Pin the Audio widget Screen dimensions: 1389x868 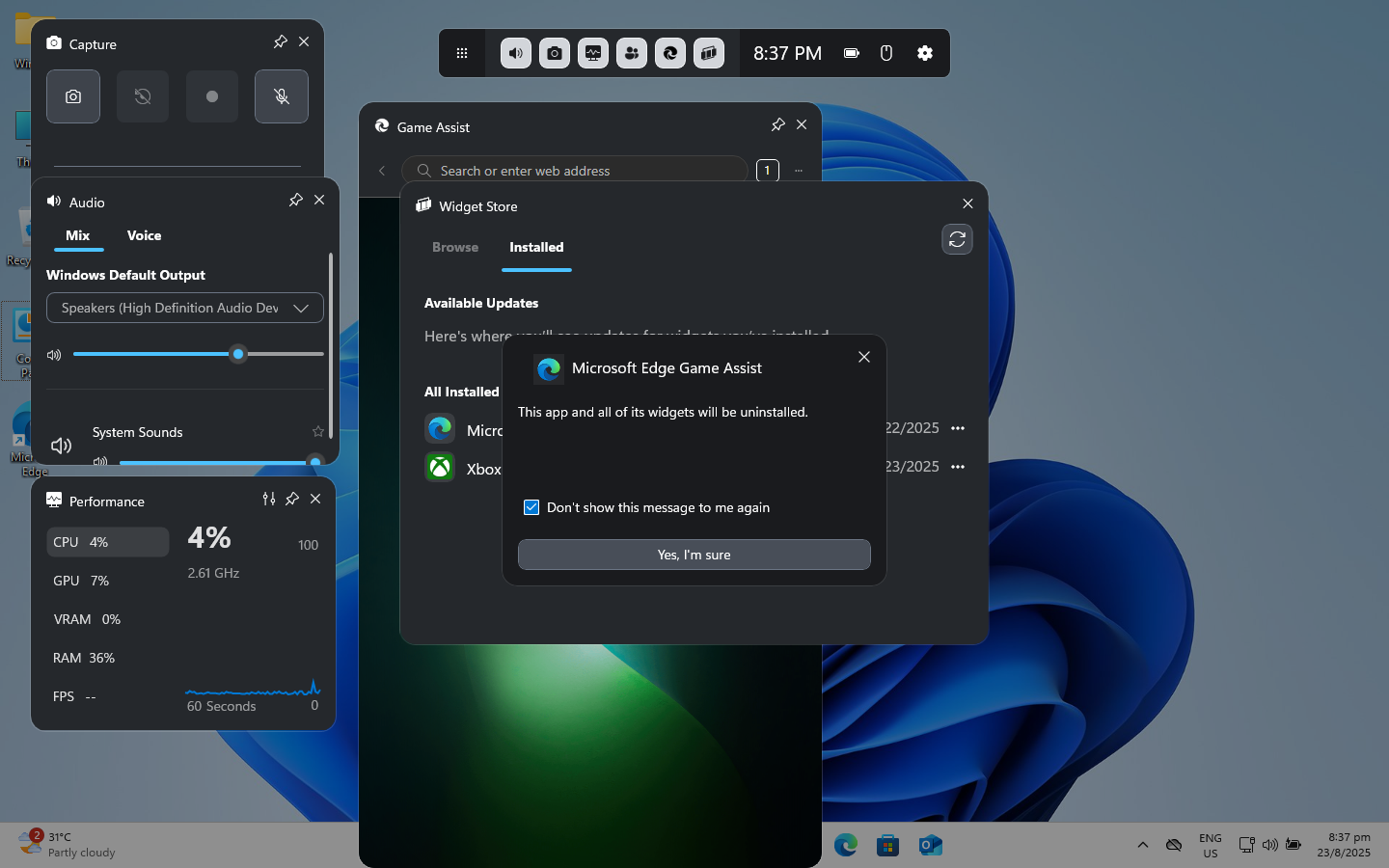click(296, 200)
